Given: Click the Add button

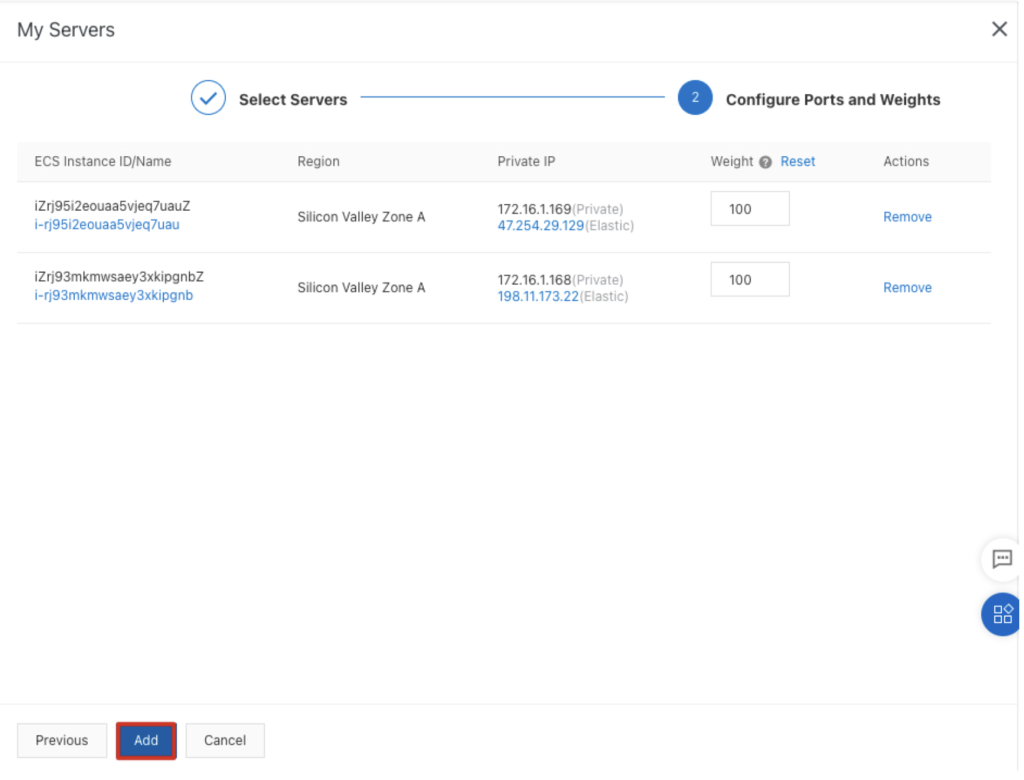Looking at the screenshot, I should 146,740.
